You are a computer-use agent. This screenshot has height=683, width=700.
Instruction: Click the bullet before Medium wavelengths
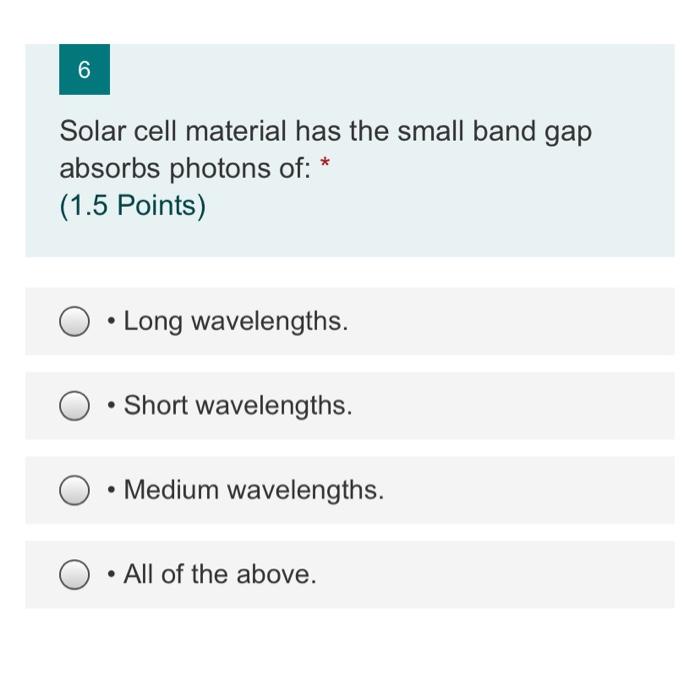(111, 490)
